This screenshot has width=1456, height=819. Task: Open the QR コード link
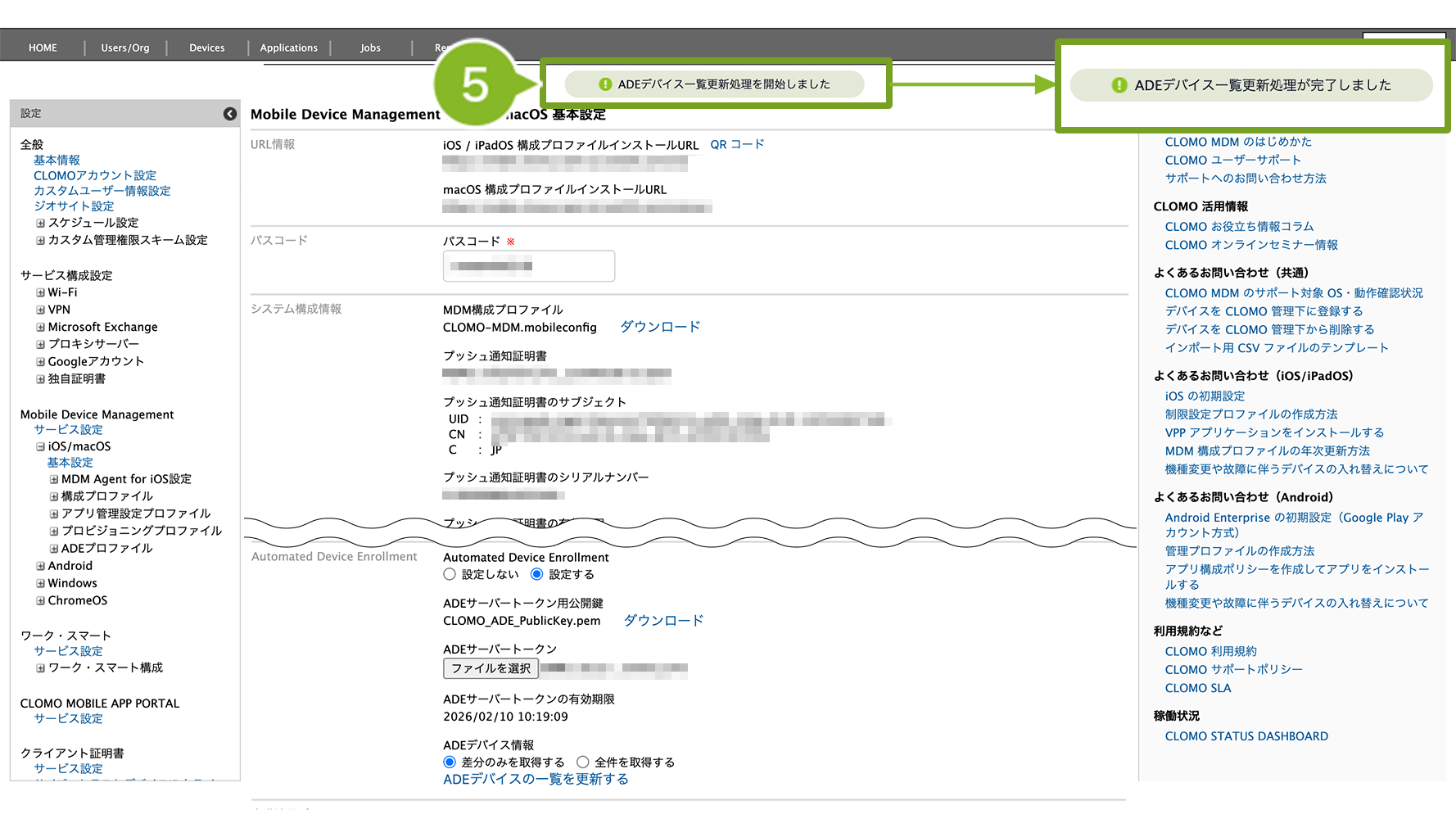click(x=736, y=144)
